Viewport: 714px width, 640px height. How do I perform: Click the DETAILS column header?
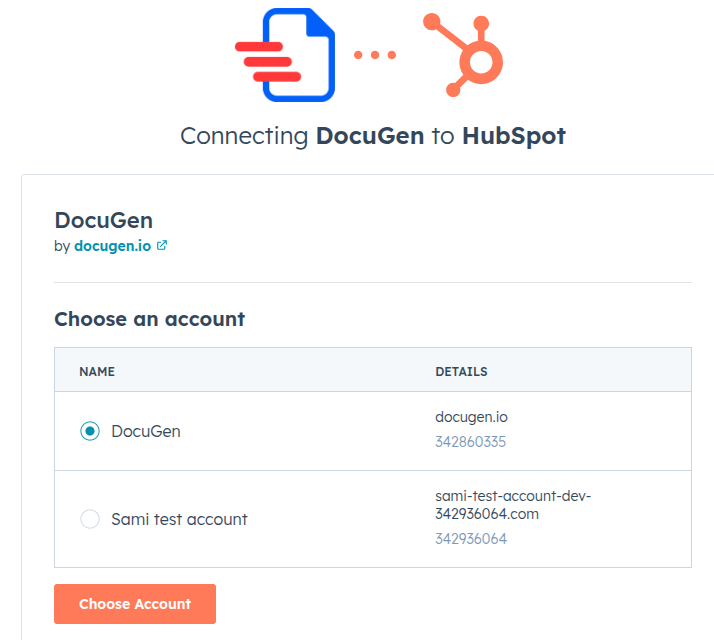click(461, 372)
